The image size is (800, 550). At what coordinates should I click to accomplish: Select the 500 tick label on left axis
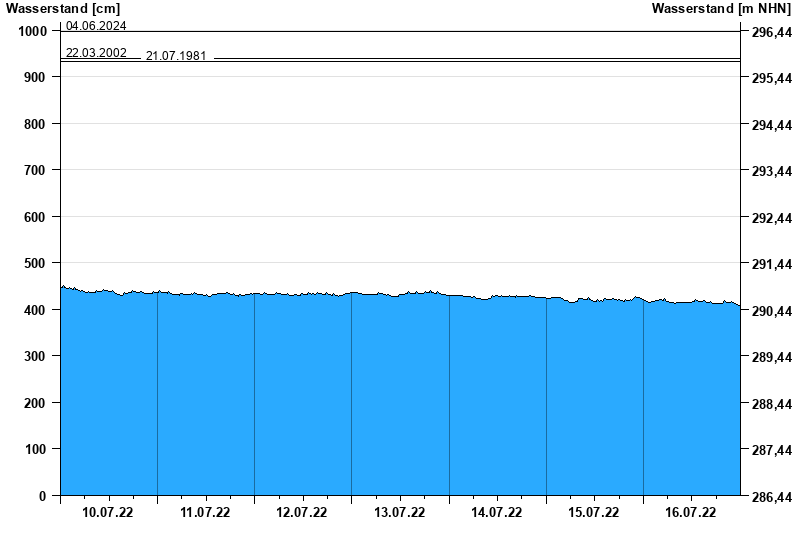tap(36, 263)
